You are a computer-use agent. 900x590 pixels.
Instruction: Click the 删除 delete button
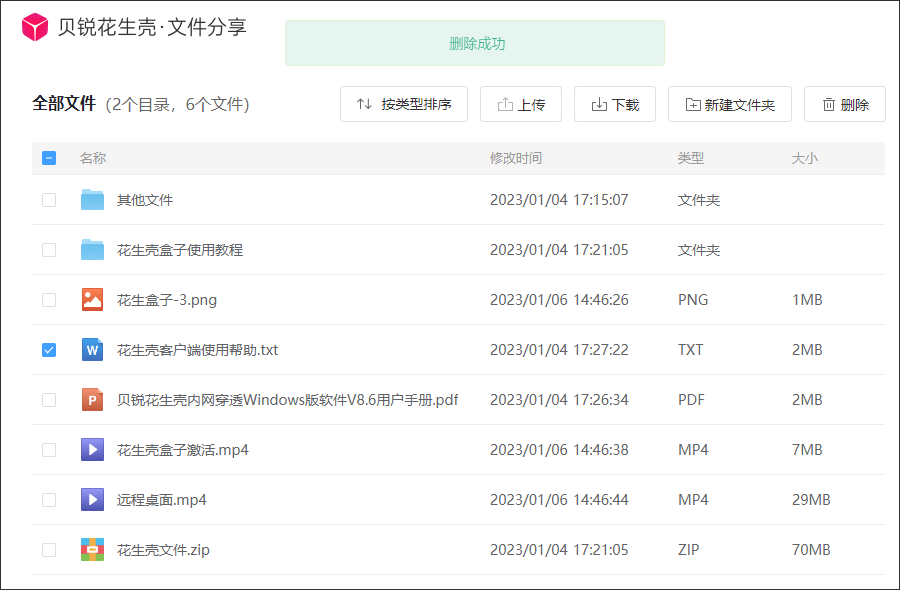(845, 105)
